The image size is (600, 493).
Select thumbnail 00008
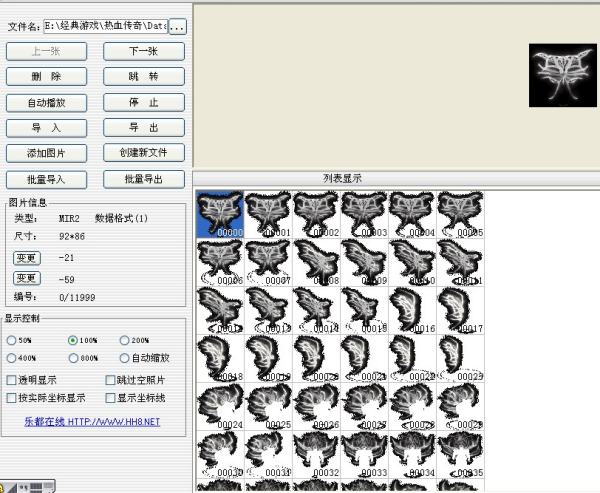coord(316,263)
